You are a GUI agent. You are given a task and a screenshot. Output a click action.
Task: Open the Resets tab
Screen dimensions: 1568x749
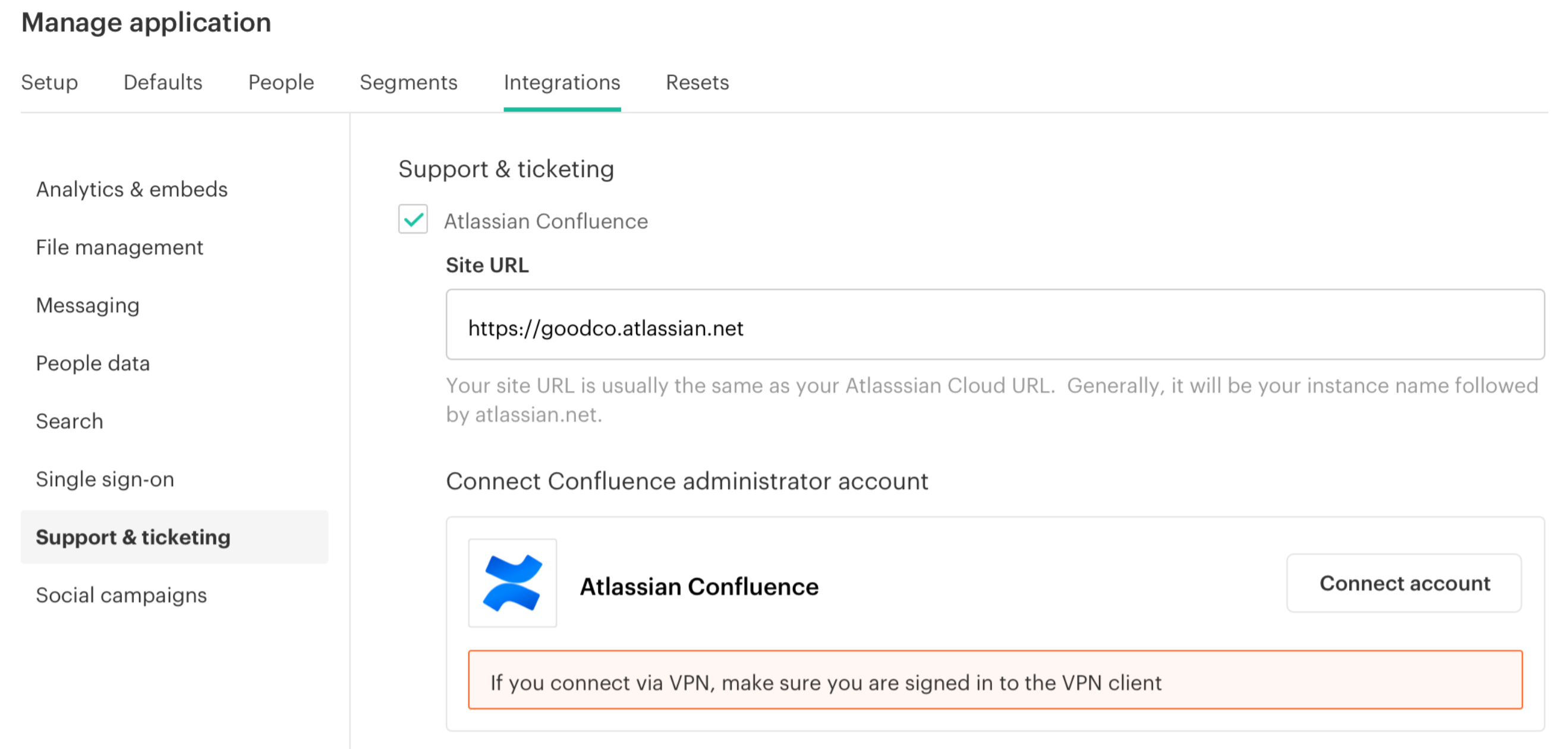click(x=697, y=82)
